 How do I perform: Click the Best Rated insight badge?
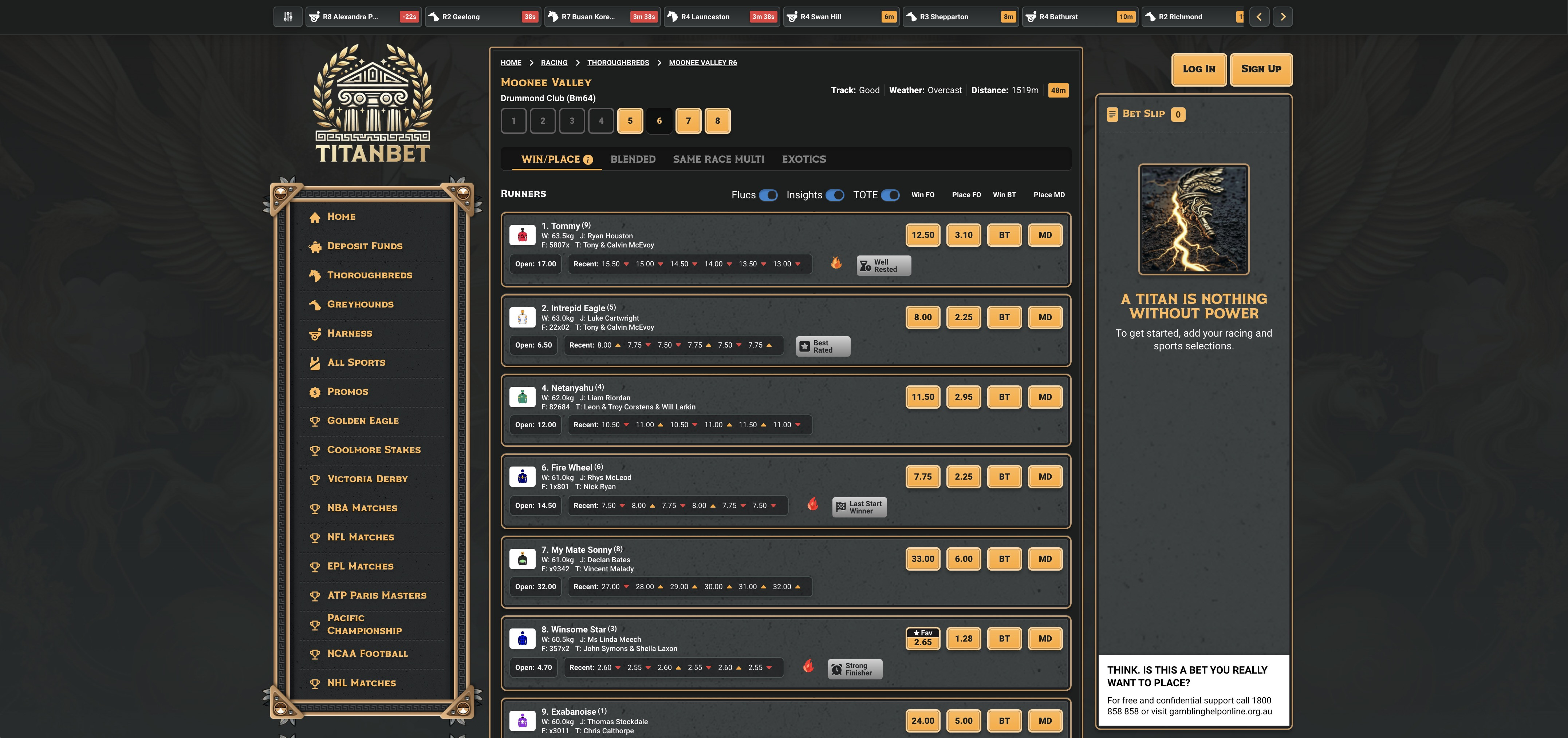pos(823,346)
